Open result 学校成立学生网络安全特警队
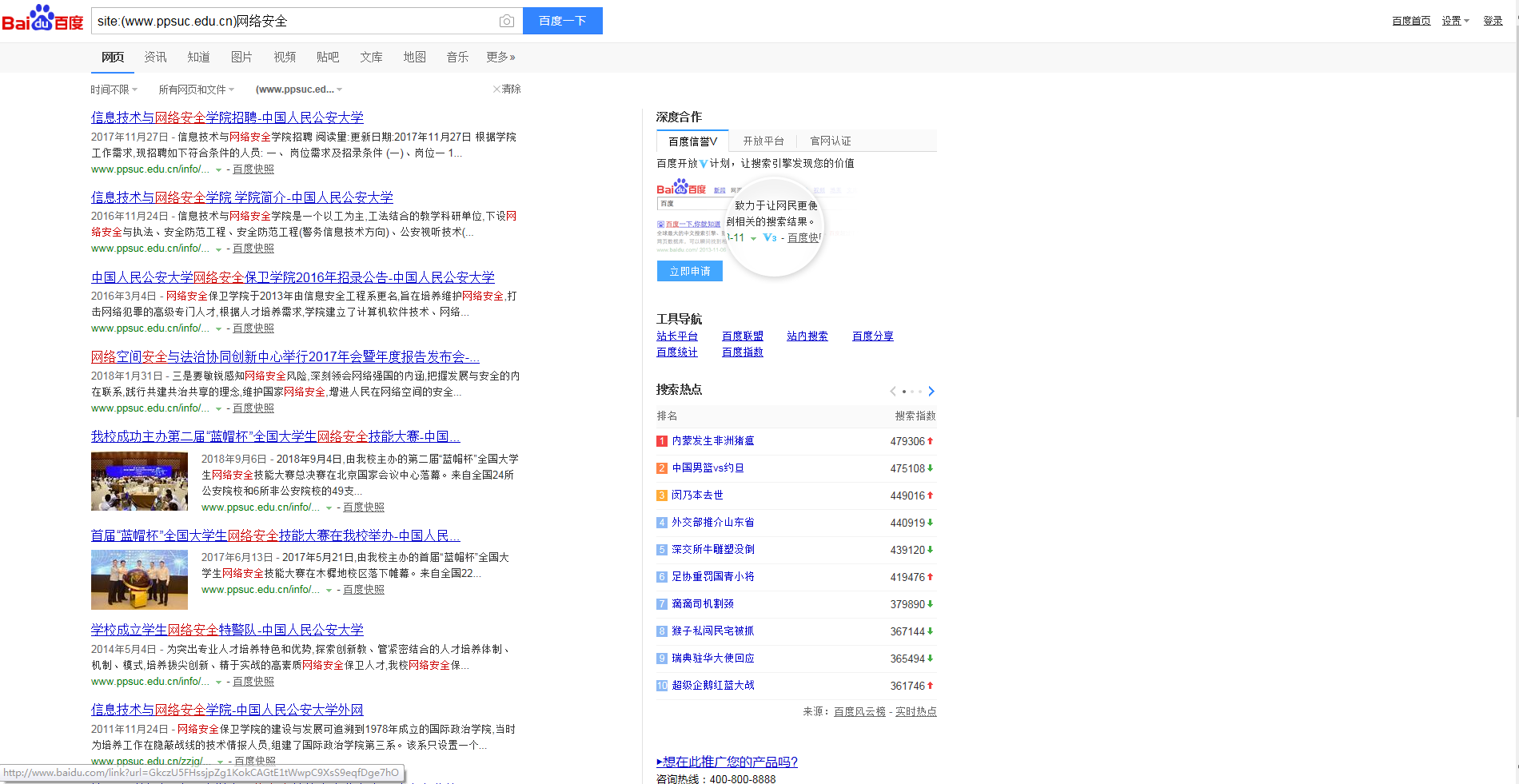1519x784 pixels. click(x=227, y=630)
